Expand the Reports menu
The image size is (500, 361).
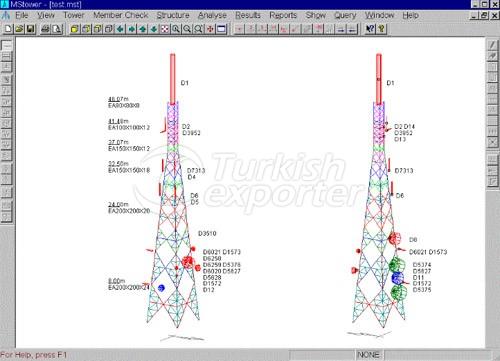(x=283, y=15)
